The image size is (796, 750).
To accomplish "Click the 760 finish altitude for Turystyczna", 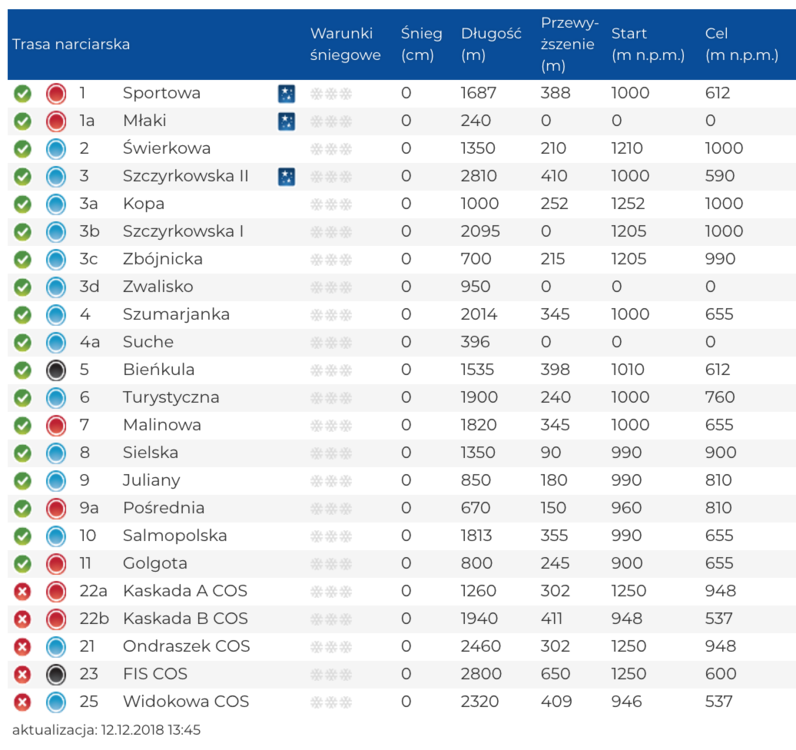I will [x=720, y=398].
